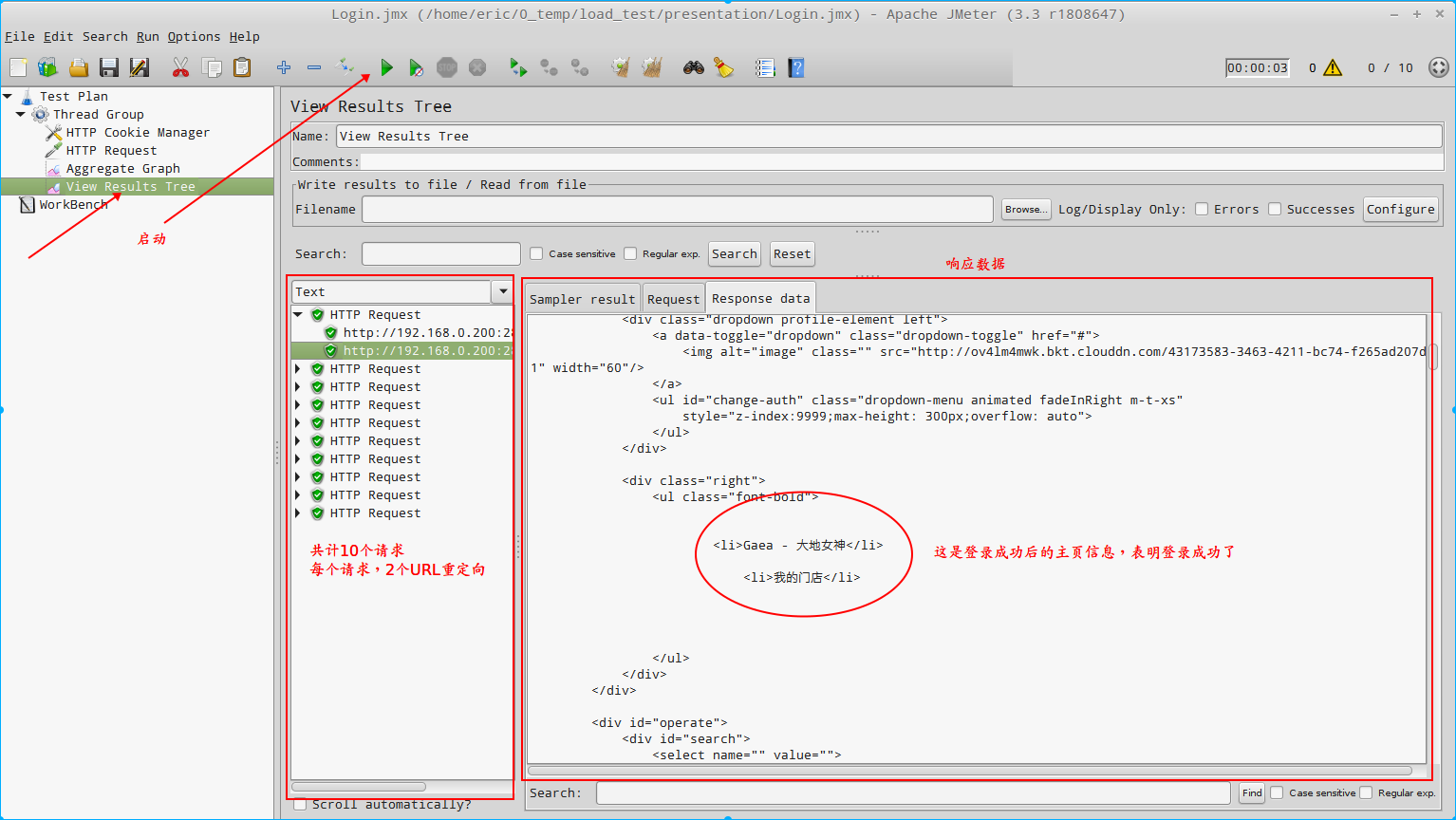Click the yellow warning triangle error indicator
Screen dimensions: 1456x820
pos(1333,67)
